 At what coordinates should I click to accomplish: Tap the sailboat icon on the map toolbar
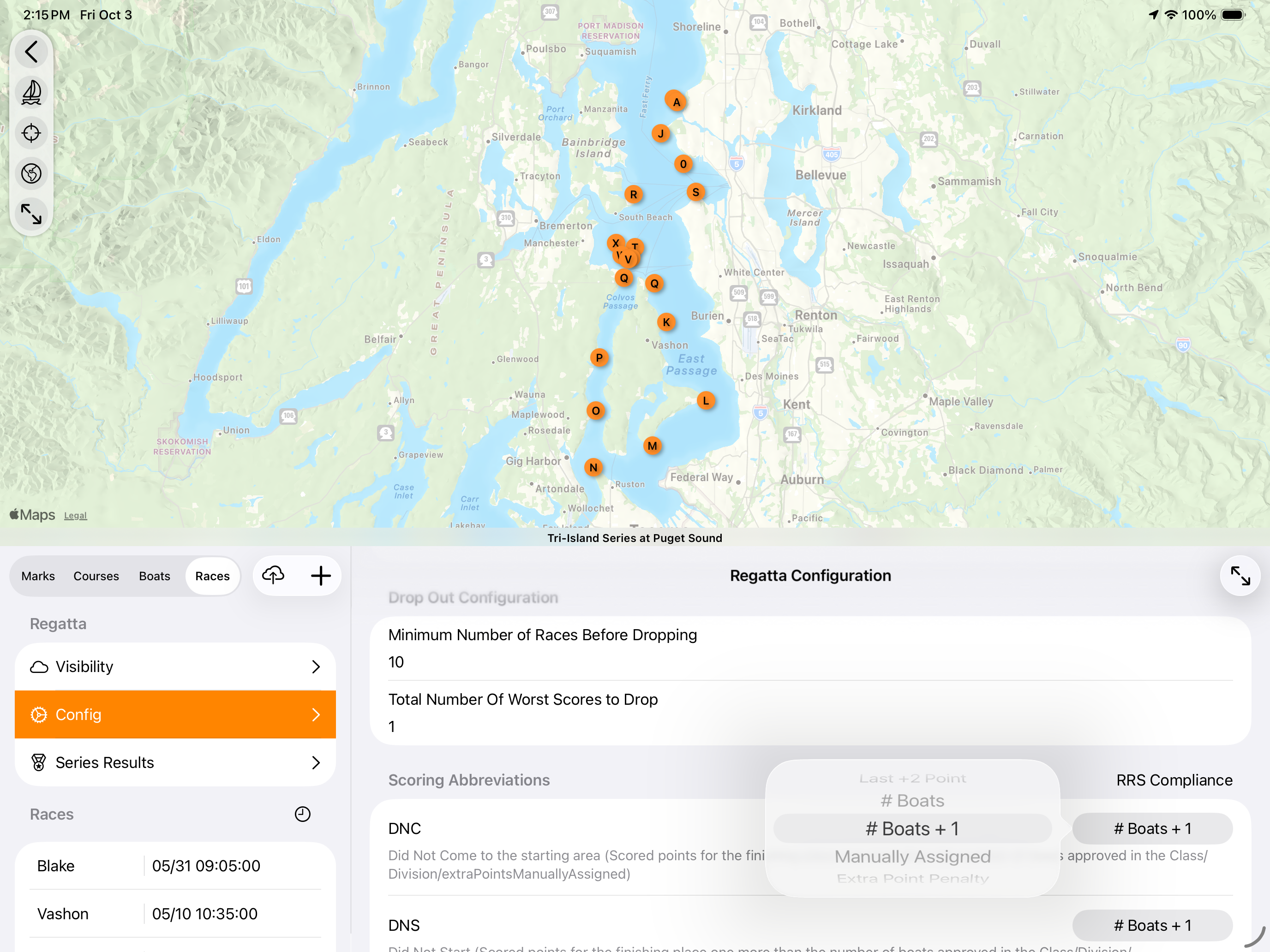point(31,92)
